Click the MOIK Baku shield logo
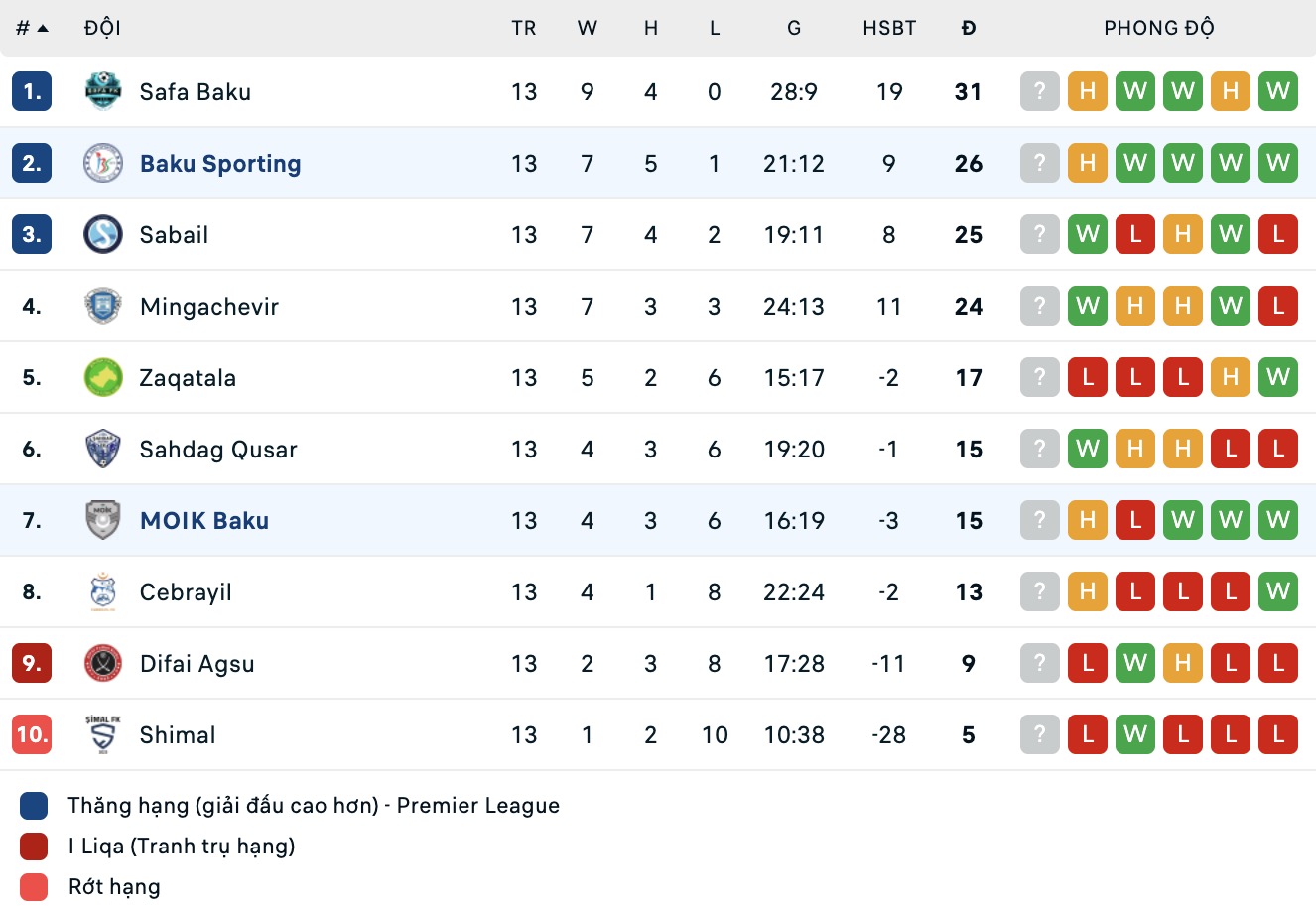 click(103, 521)
